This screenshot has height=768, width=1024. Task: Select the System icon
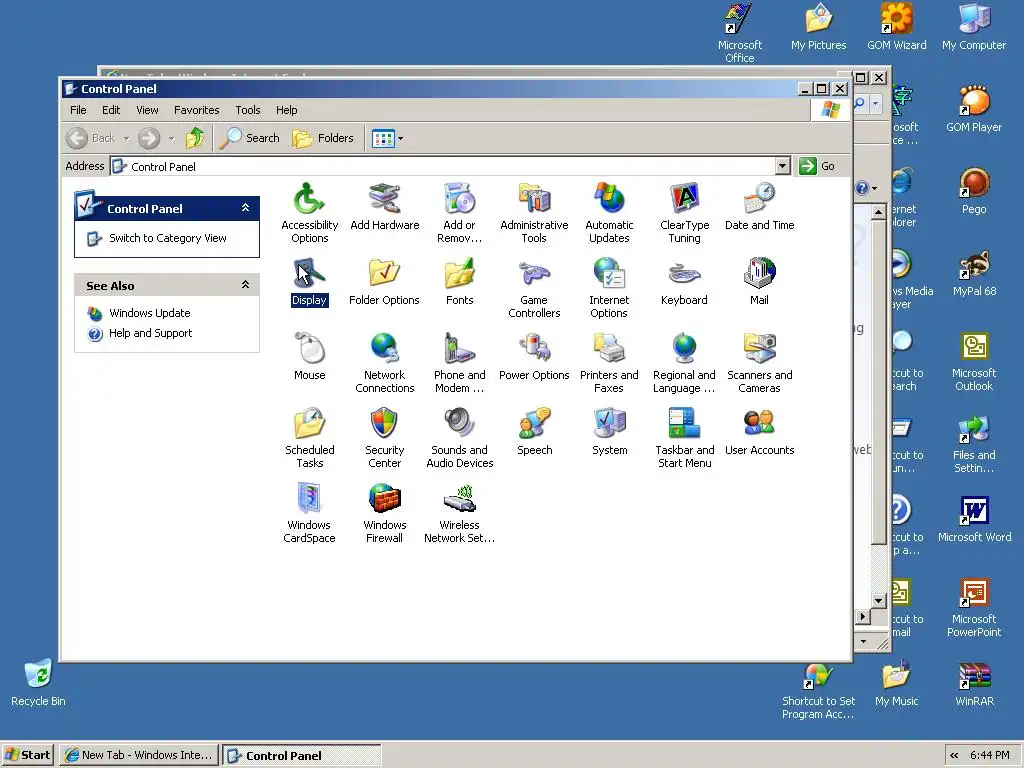609,432
